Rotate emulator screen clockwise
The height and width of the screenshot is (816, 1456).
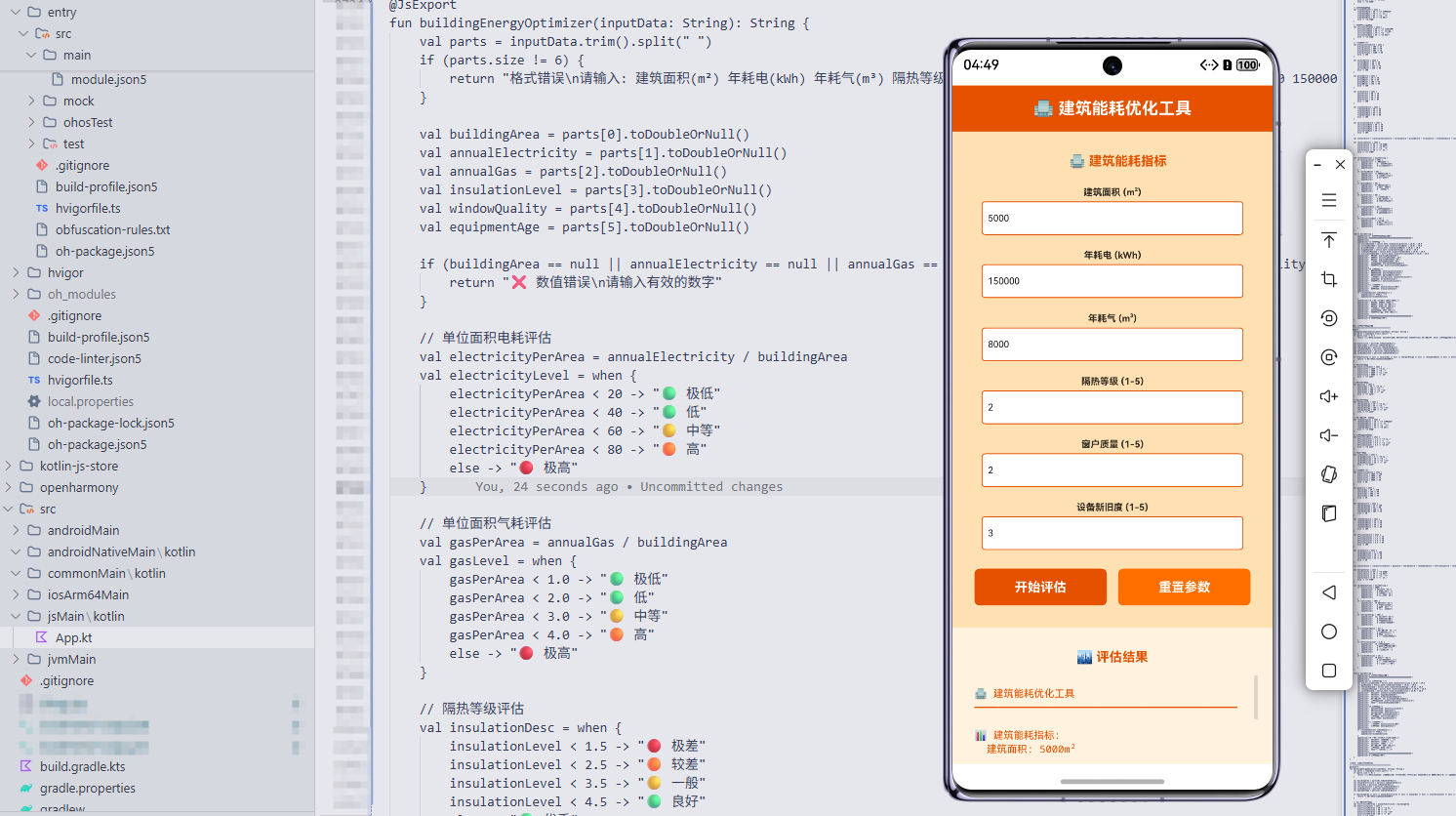(x=1328, y=357)
